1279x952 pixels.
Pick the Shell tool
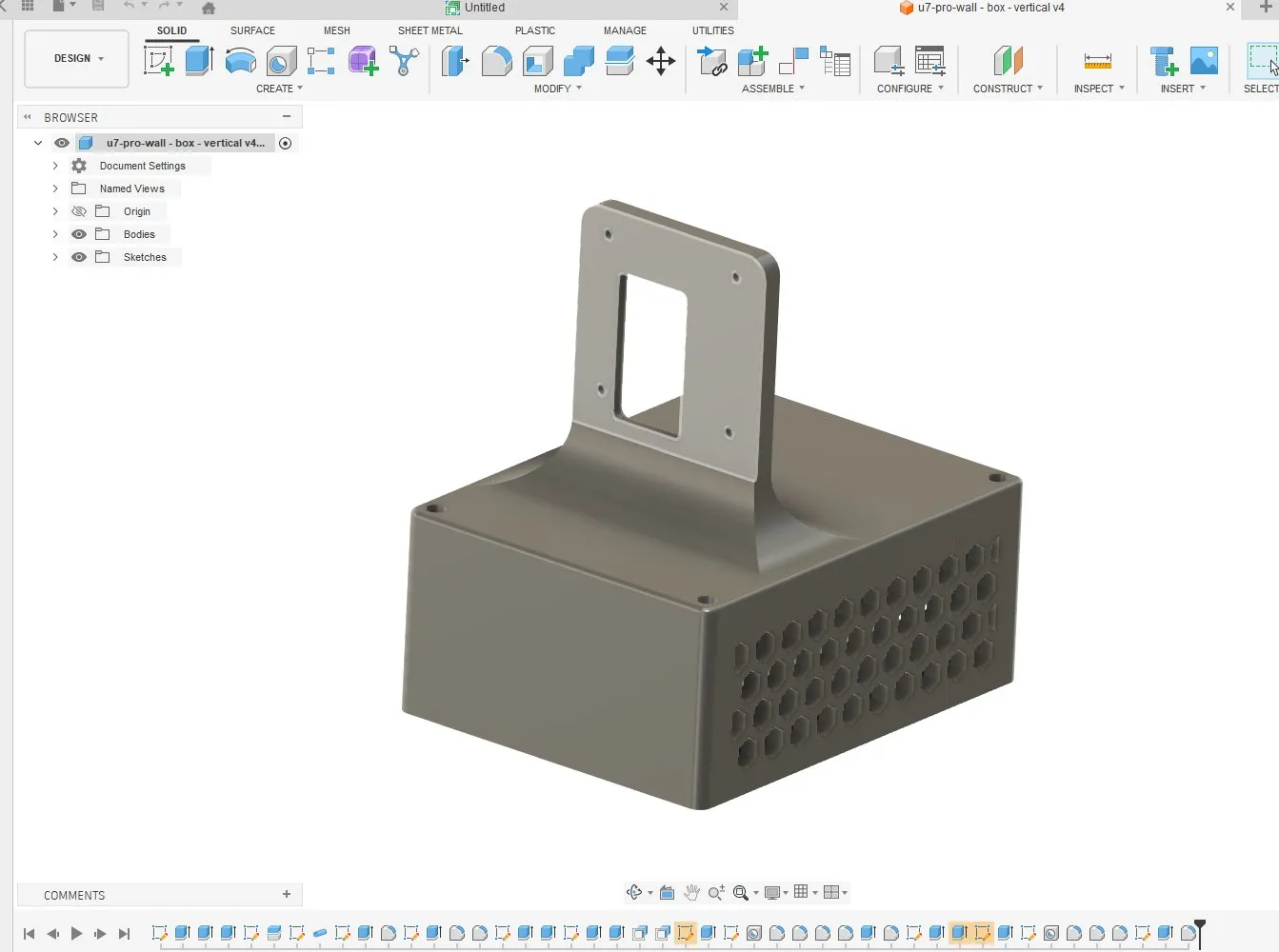tap(537, 61)
